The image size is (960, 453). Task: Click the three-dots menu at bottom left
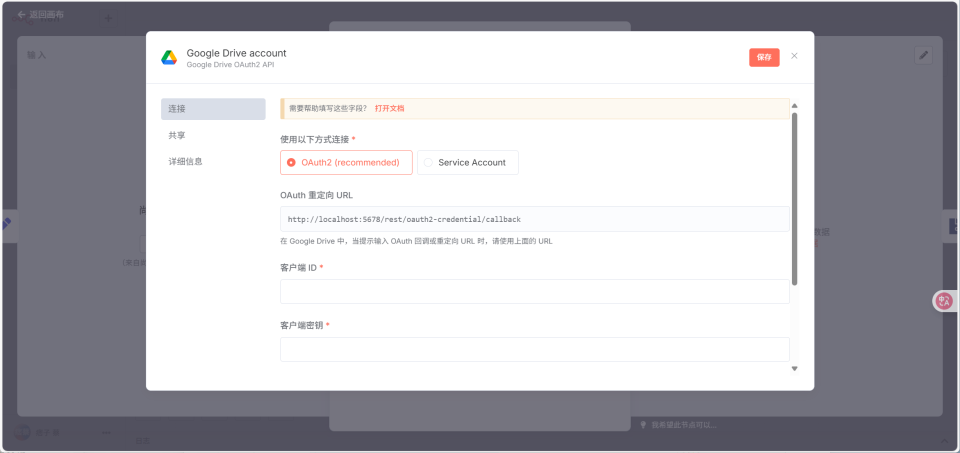point(107,432)
